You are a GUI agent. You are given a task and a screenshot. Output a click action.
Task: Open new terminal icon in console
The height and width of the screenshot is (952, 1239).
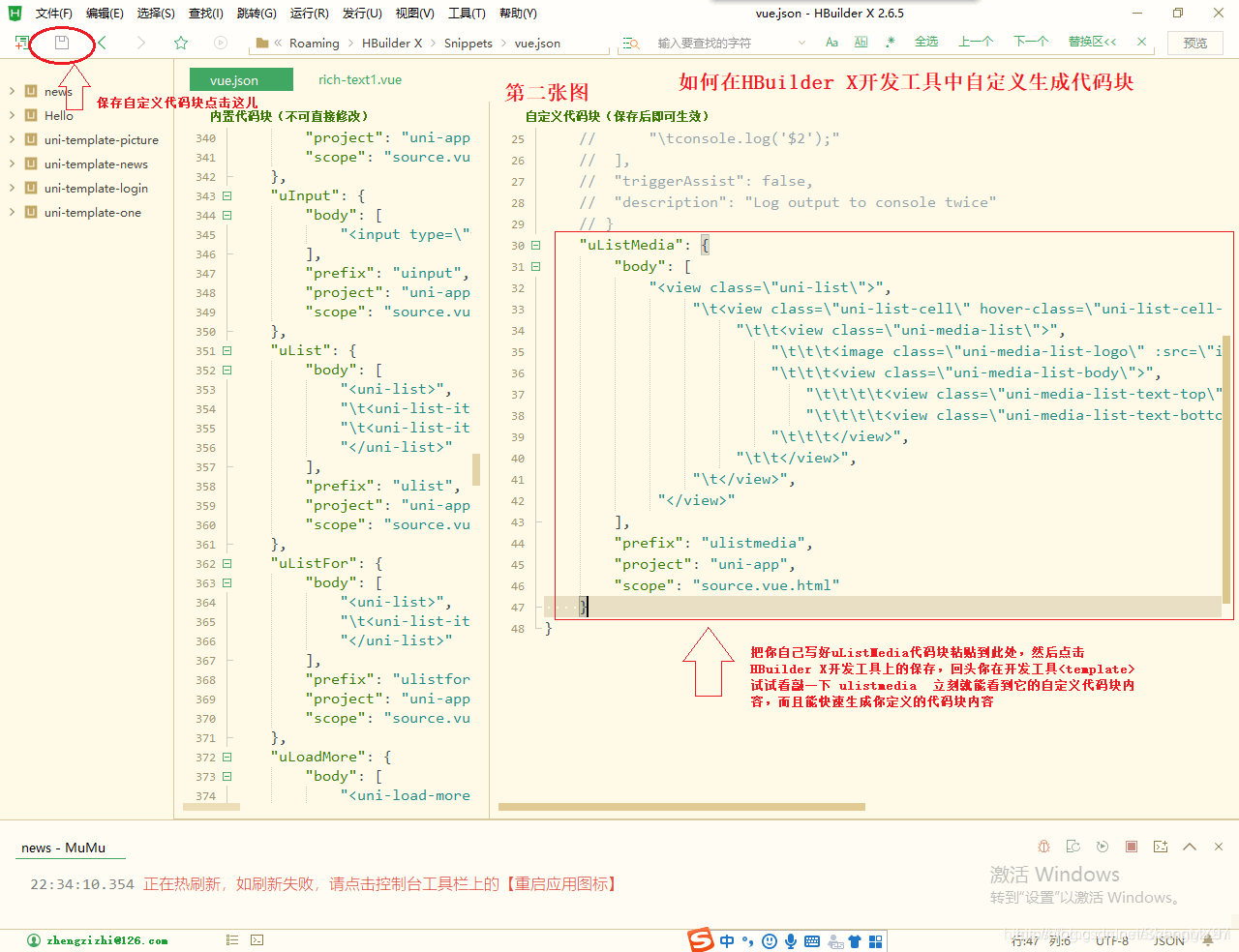pyautogui.click(x=1161, y=847)
